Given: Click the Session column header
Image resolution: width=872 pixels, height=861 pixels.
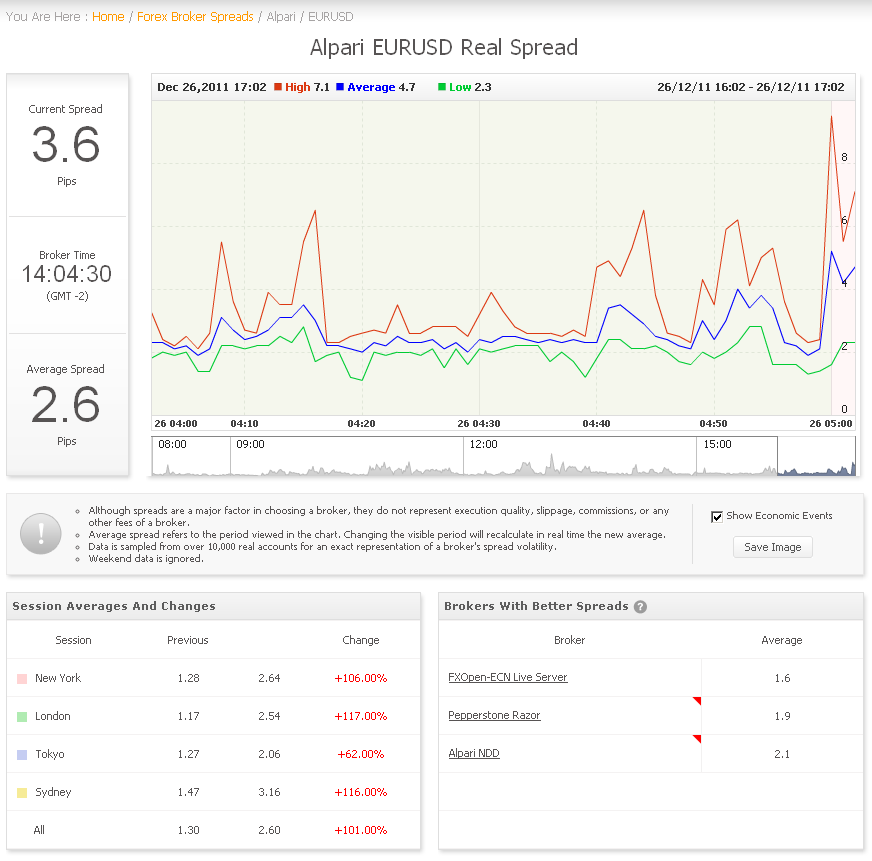Looking at the screenshot, I should pyautogui.click(x=73, y=640).
